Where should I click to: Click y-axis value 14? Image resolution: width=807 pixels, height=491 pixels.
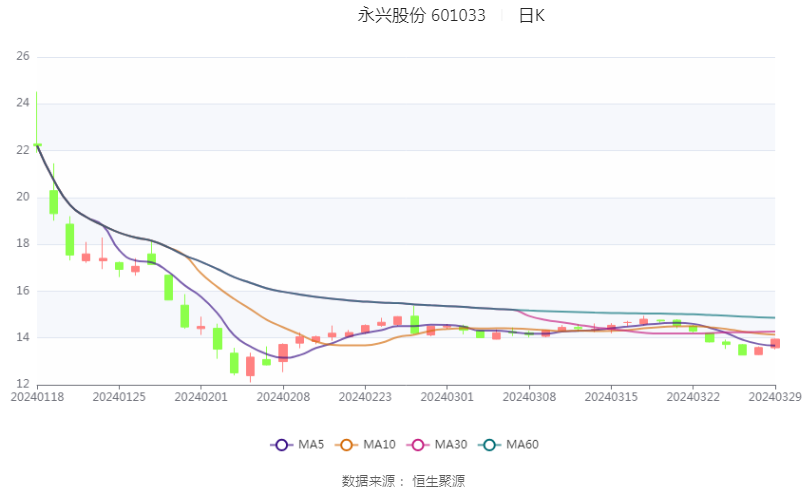click(x=23, y=338)
